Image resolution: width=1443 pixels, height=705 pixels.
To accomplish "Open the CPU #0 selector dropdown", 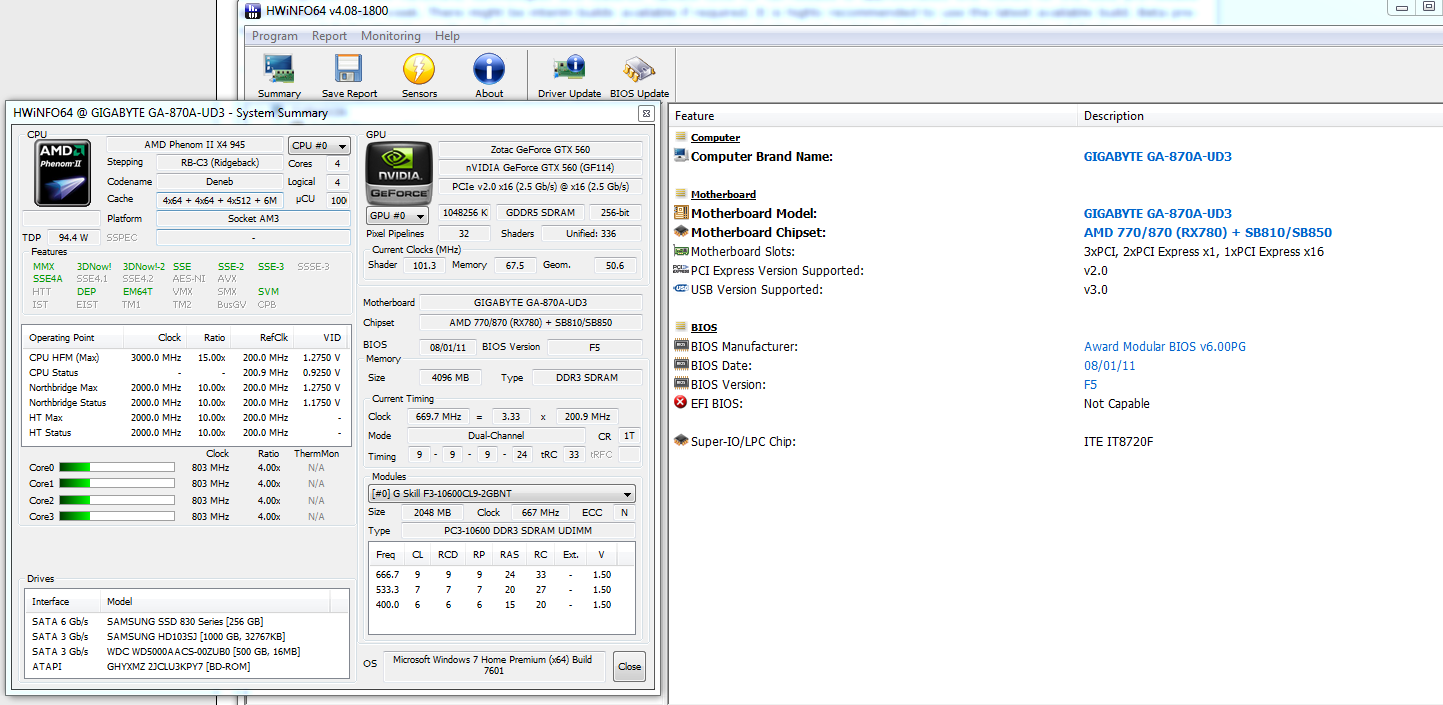I will pyautogui.click(x=319, y=145).
